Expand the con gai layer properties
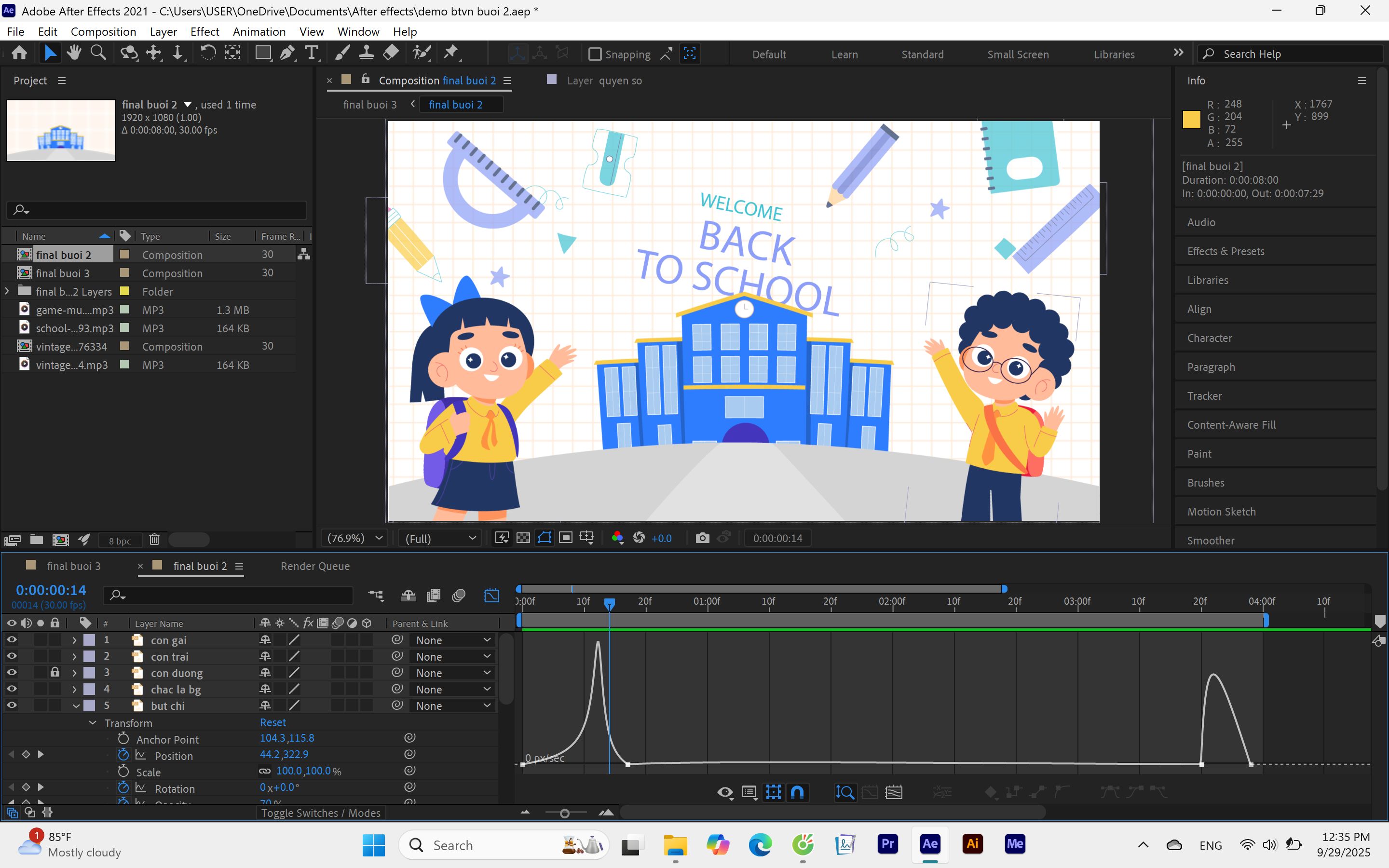 (x=74, y=639)
